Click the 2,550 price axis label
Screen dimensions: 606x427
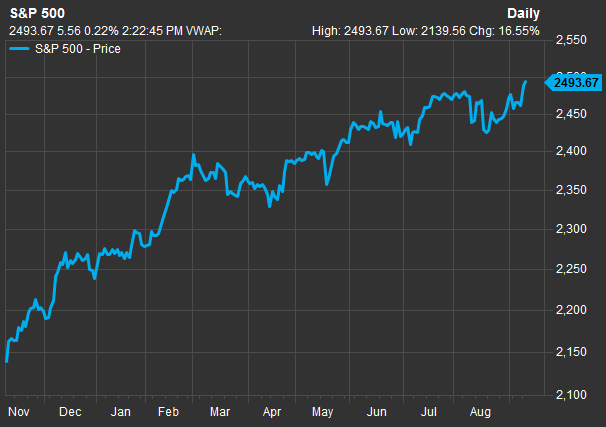pyautogui.click(x=573, y=40)
